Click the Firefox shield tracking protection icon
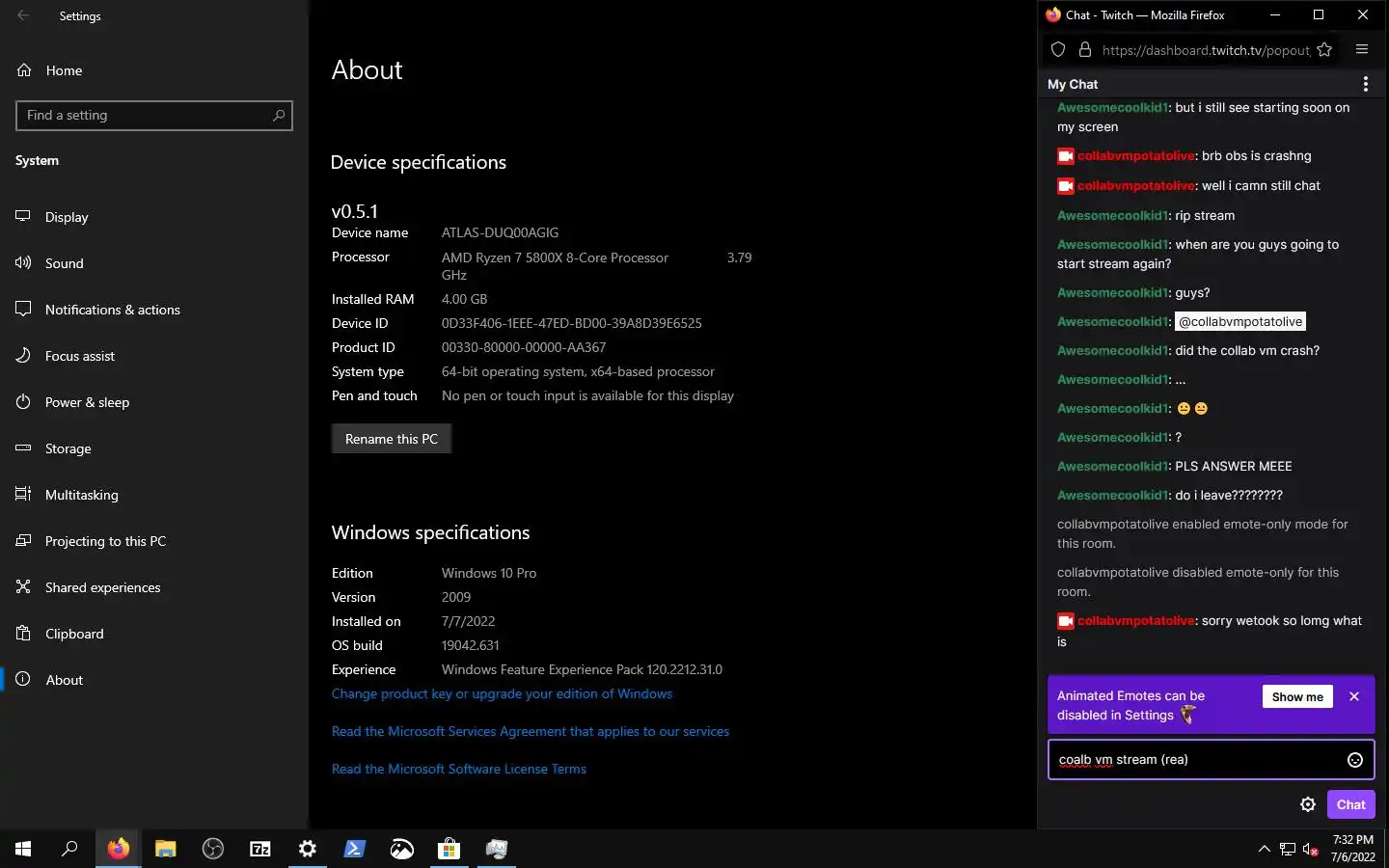The width and height of the screenshot is (1389, 868). (1058, 50)
